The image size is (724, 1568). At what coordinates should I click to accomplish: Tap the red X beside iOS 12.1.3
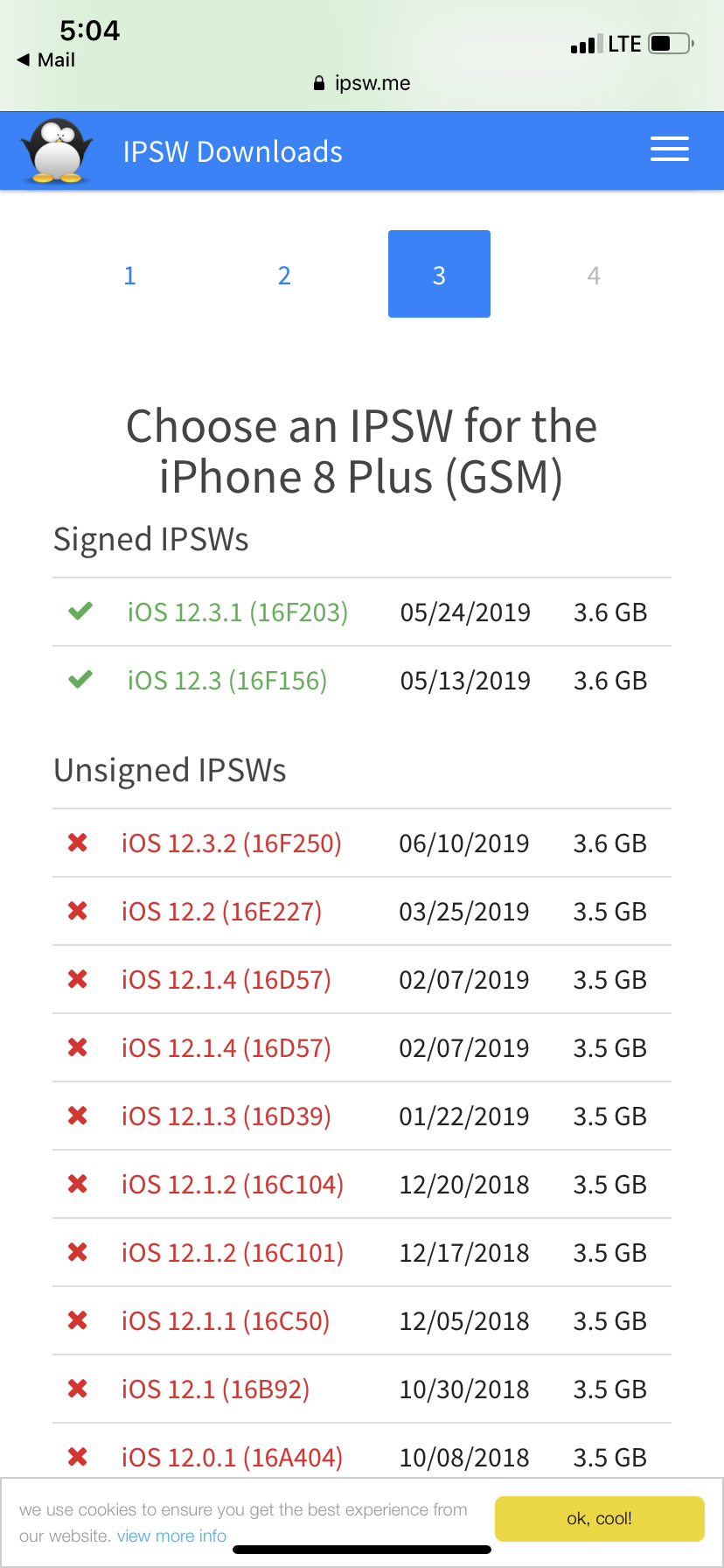(78, 1115)
